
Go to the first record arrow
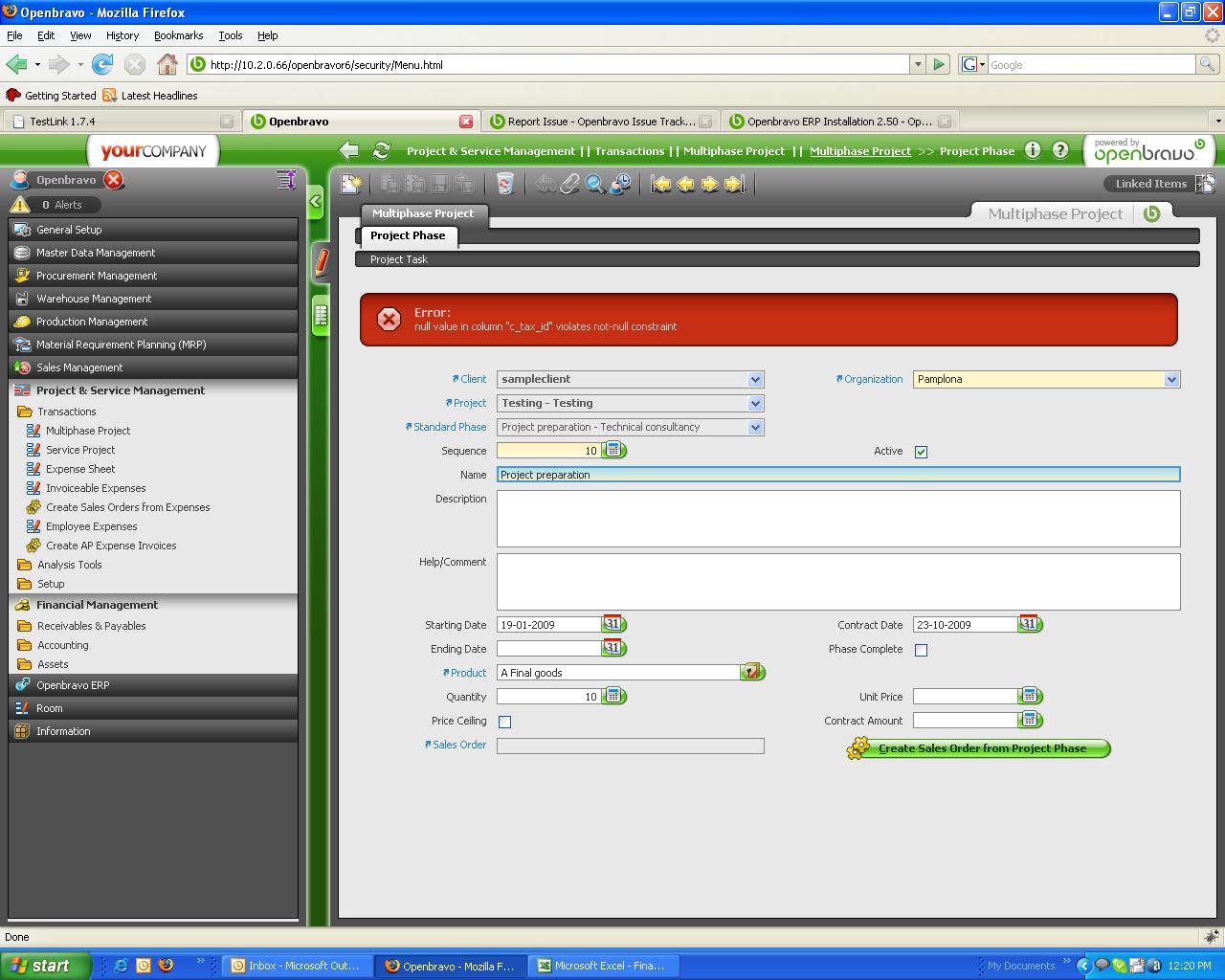point(661,184)
